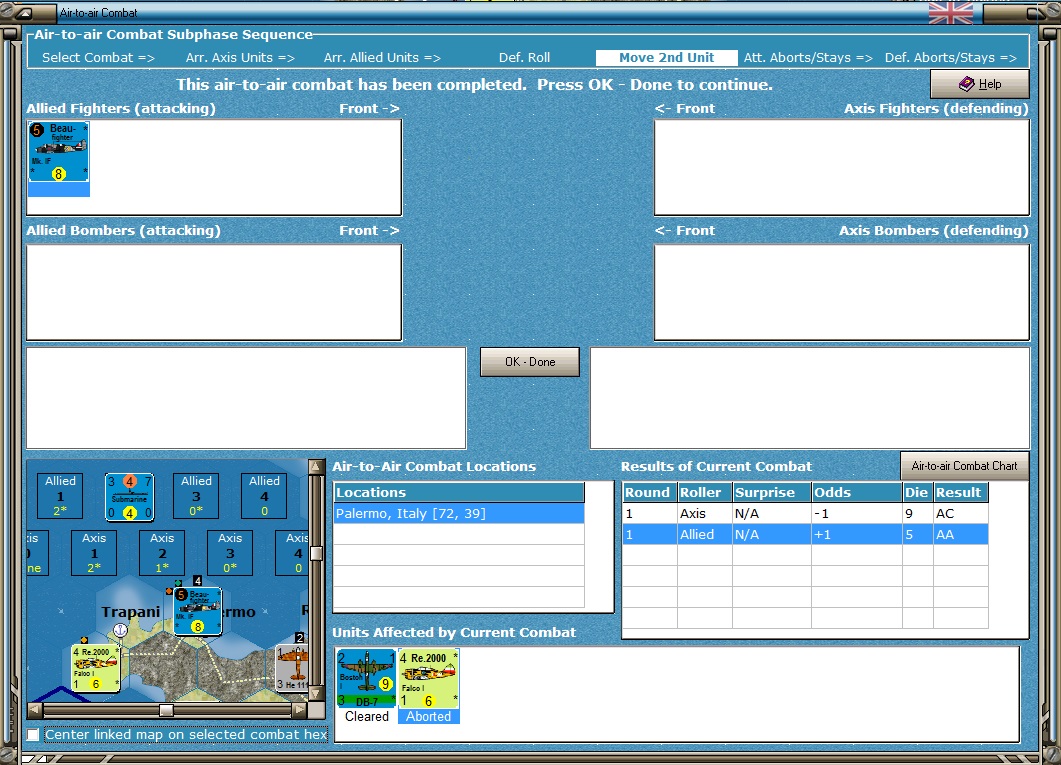This screenshot has width=1061, height=765.
Task: Click the AC result cell
Action: 960,513
